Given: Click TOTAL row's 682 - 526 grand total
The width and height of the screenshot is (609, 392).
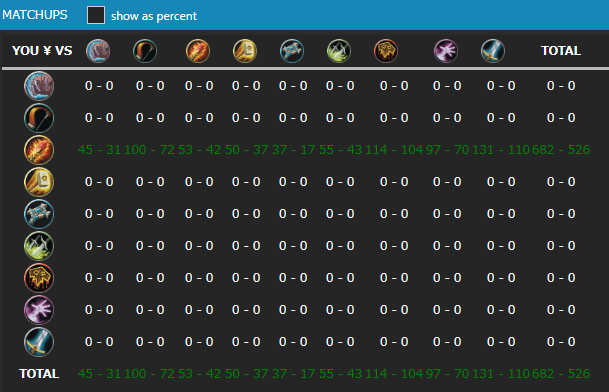Looking at the screenshot, I should 561,374.
